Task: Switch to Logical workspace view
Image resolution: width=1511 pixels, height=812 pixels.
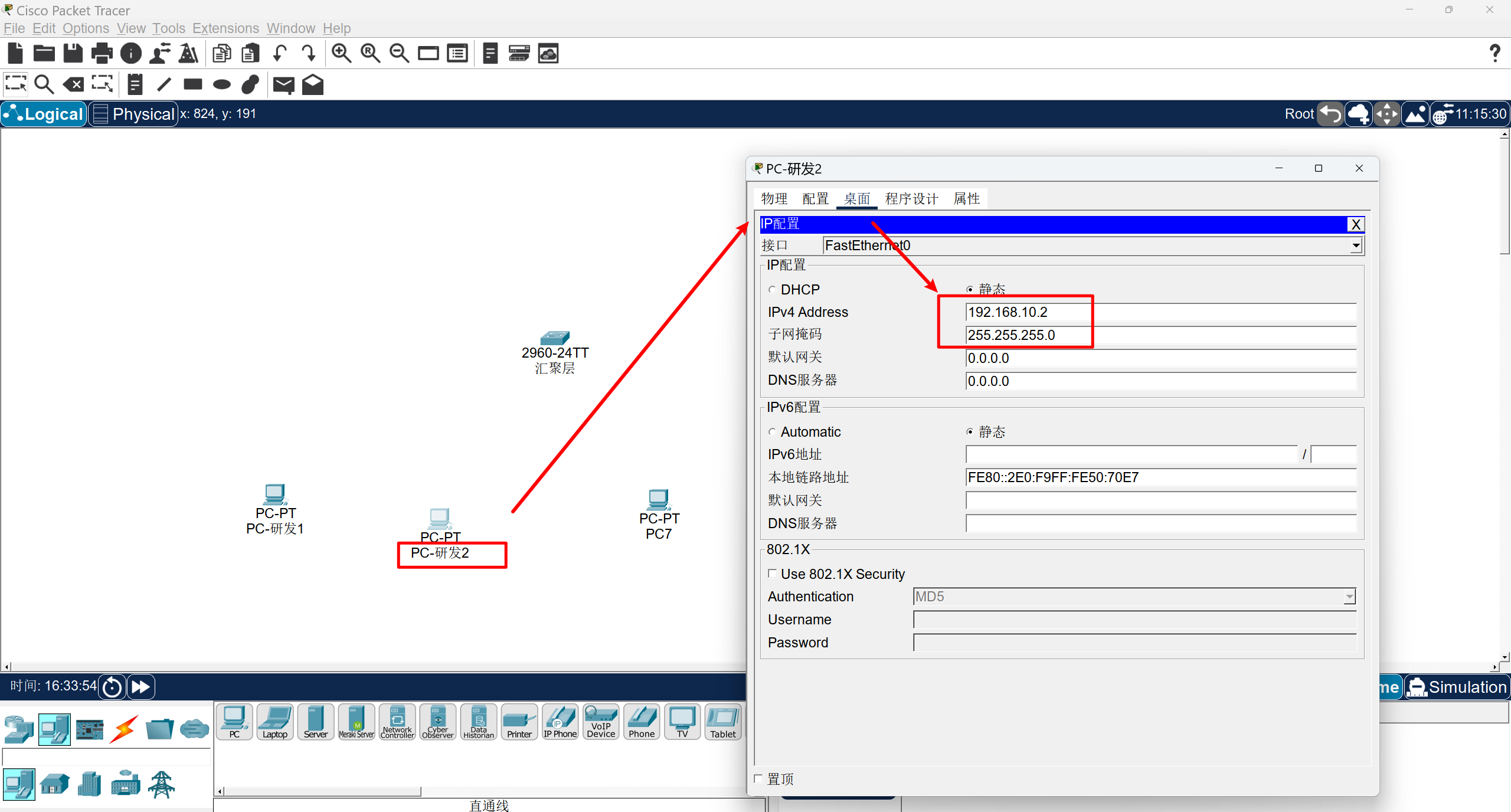Action: pyautogui.click(x=44, y=114)
